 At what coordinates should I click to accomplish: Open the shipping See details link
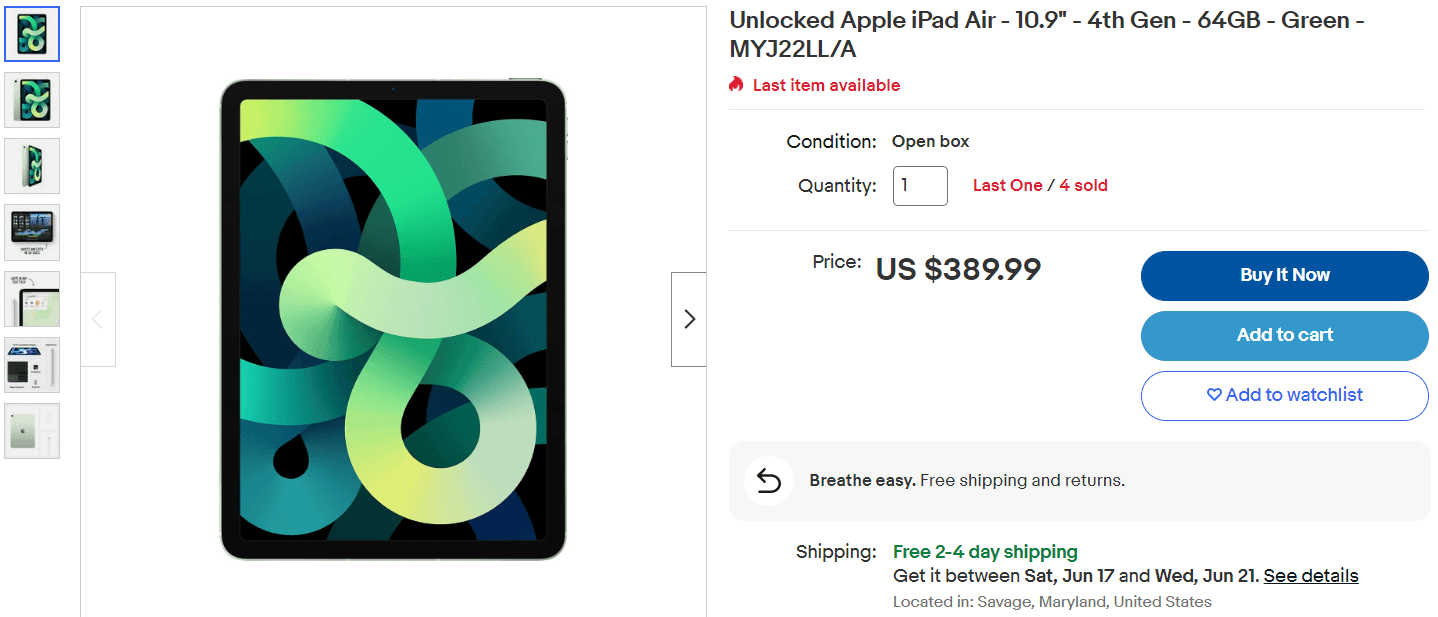click(x=1310, y=576)
